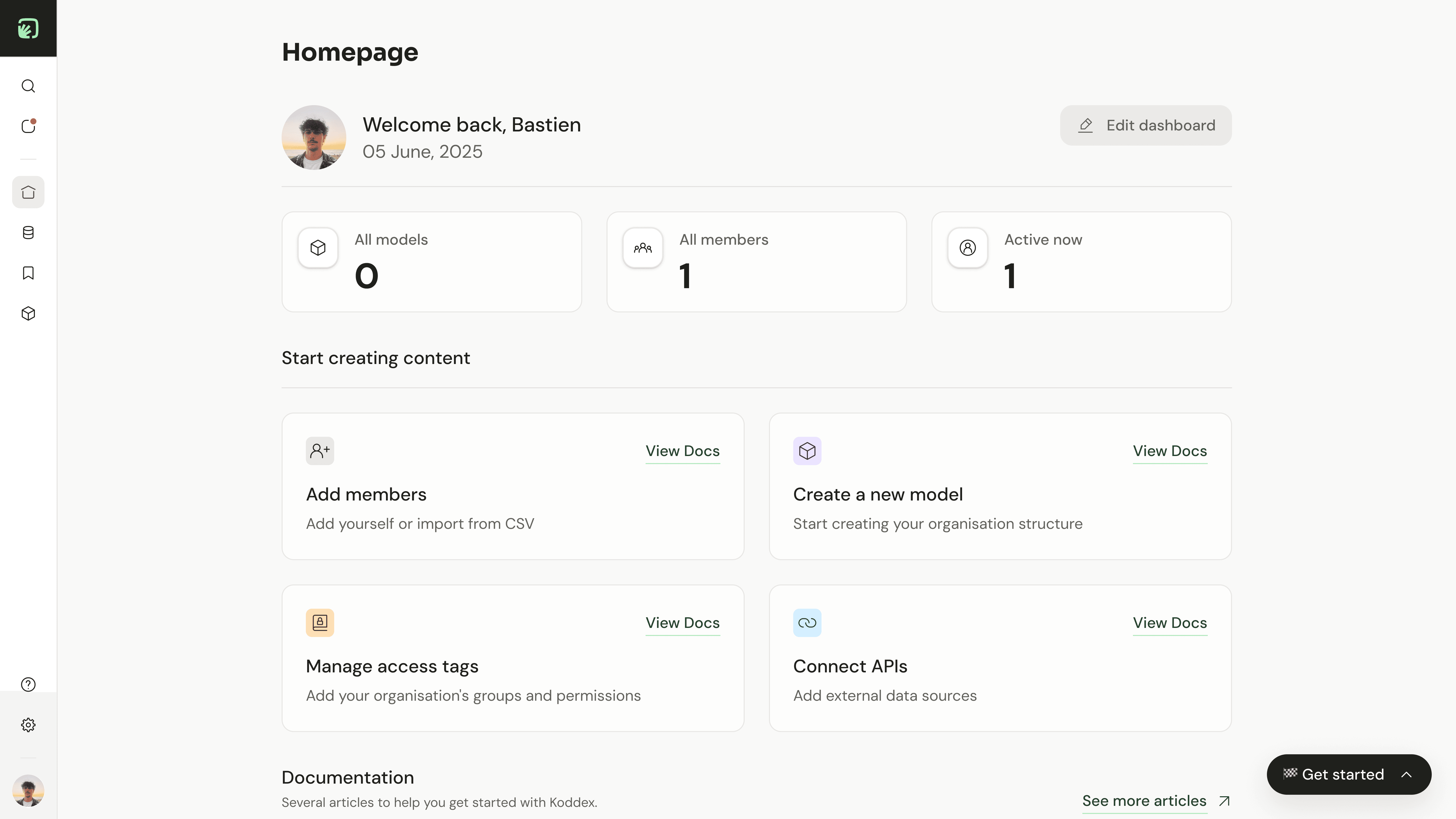Click the Edit dashboard button
This screenshot has height=819, width=1456.
[1146, 125]
